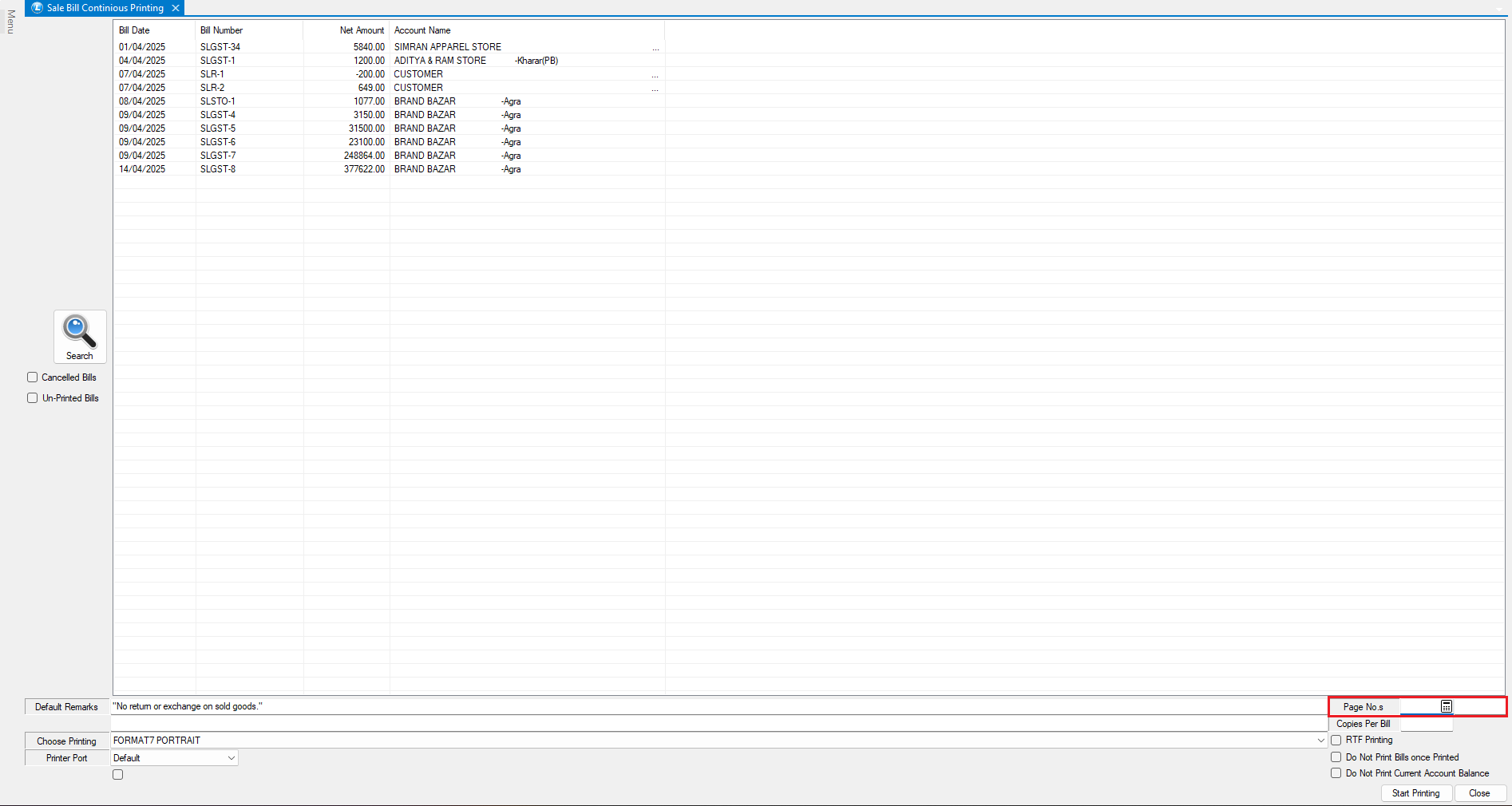Click the Copies Per Bill input field

[1426, 724]
